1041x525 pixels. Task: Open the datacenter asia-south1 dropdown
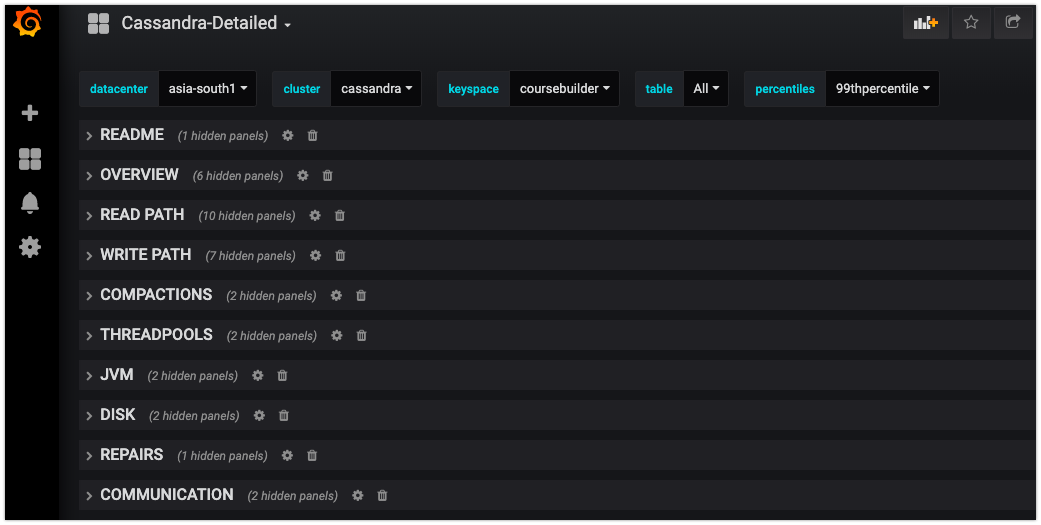207,89
